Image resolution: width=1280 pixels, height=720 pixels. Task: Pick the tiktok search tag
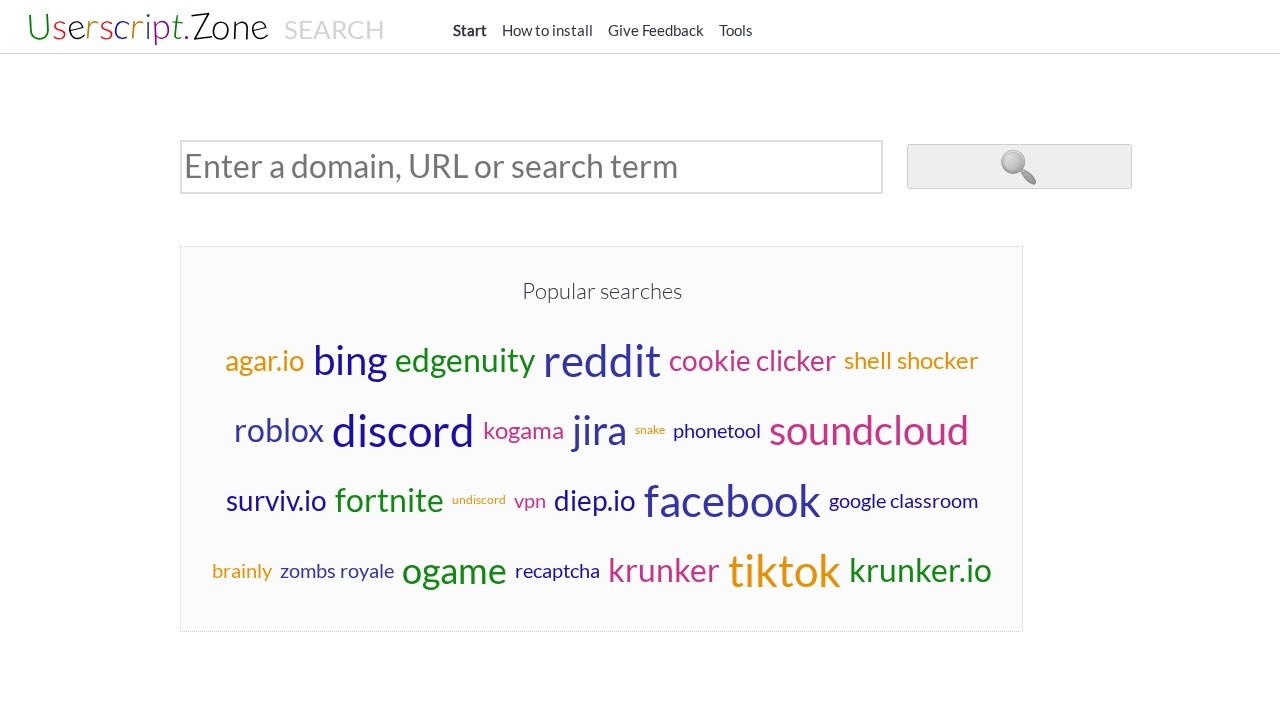pos(783,571)
